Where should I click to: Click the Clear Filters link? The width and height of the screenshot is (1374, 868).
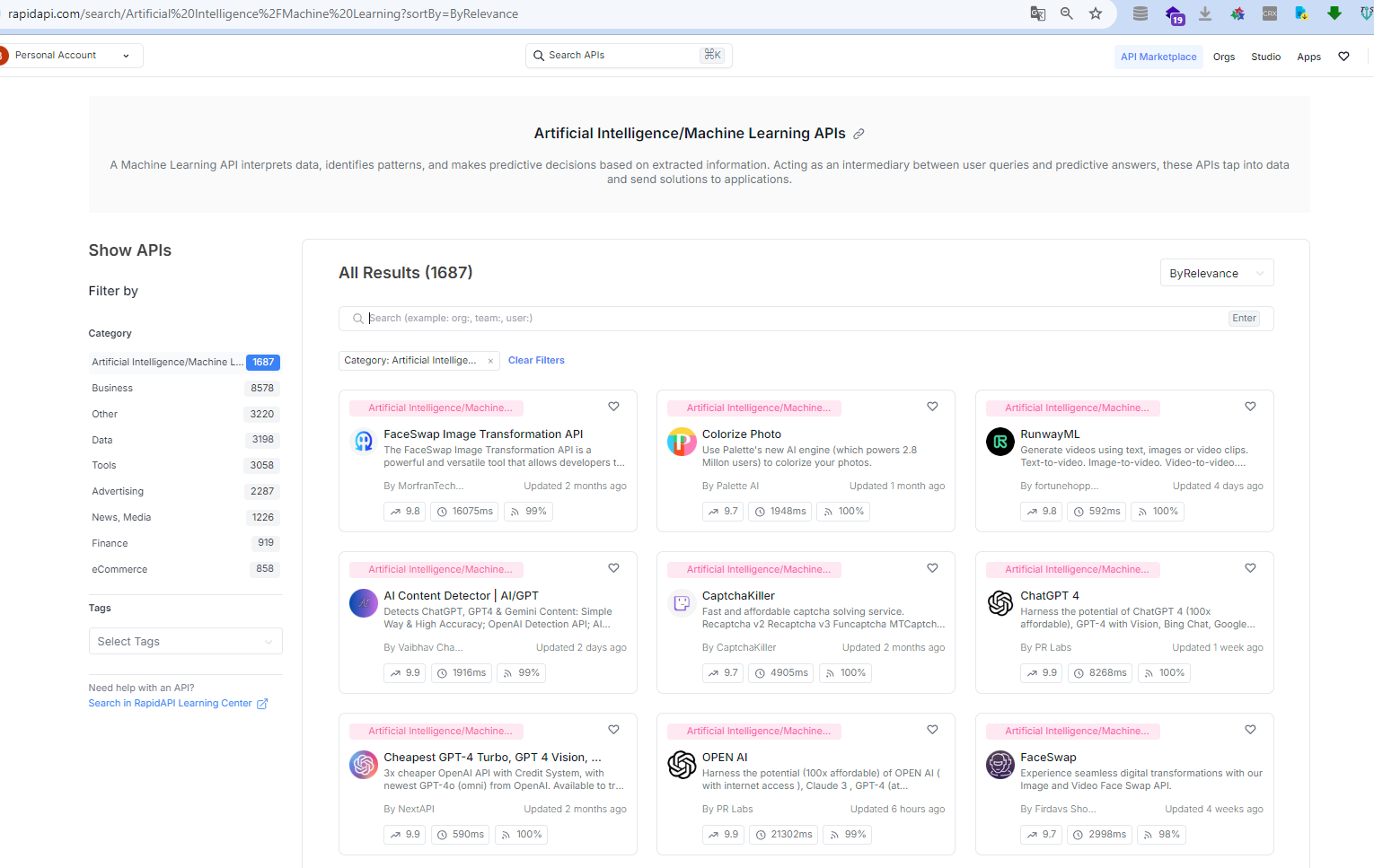pos(536,361)
